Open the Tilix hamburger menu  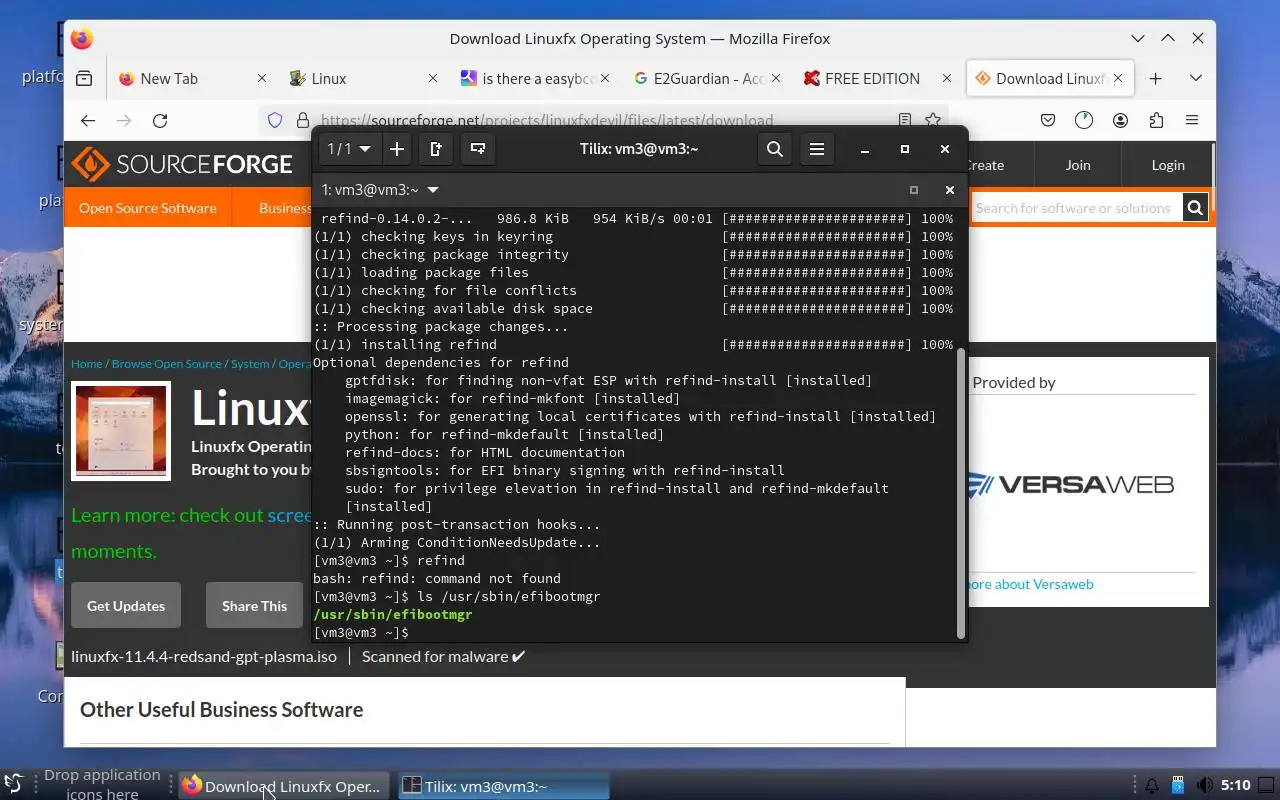pos(817,149)
